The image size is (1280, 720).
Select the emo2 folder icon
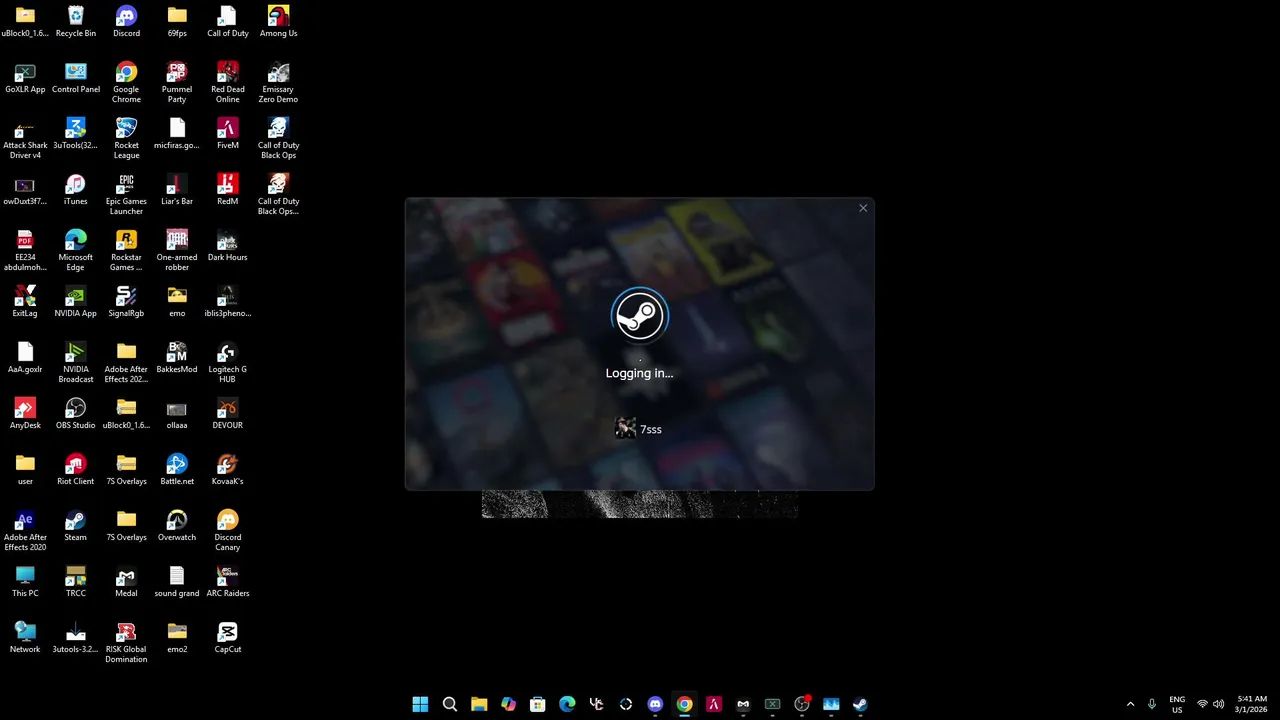pos(177,637)
